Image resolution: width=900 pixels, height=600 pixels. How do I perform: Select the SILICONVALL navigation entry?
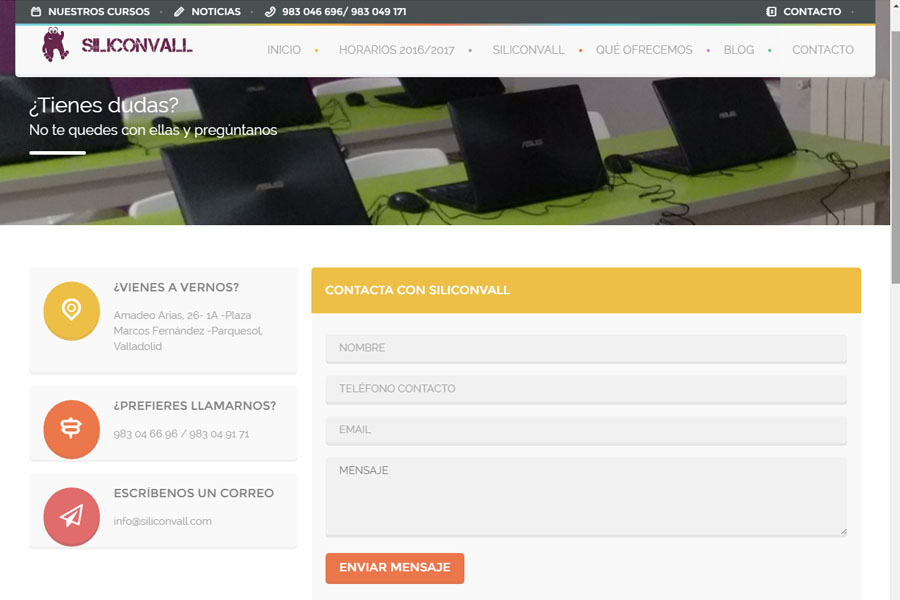coord(528,49)
